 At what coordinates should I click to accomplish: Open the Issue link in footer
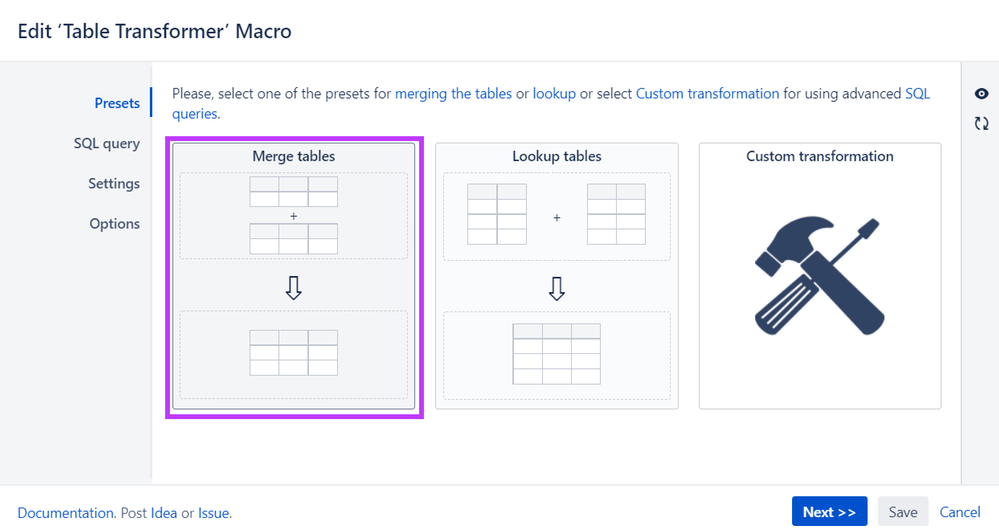pos(213,513)
